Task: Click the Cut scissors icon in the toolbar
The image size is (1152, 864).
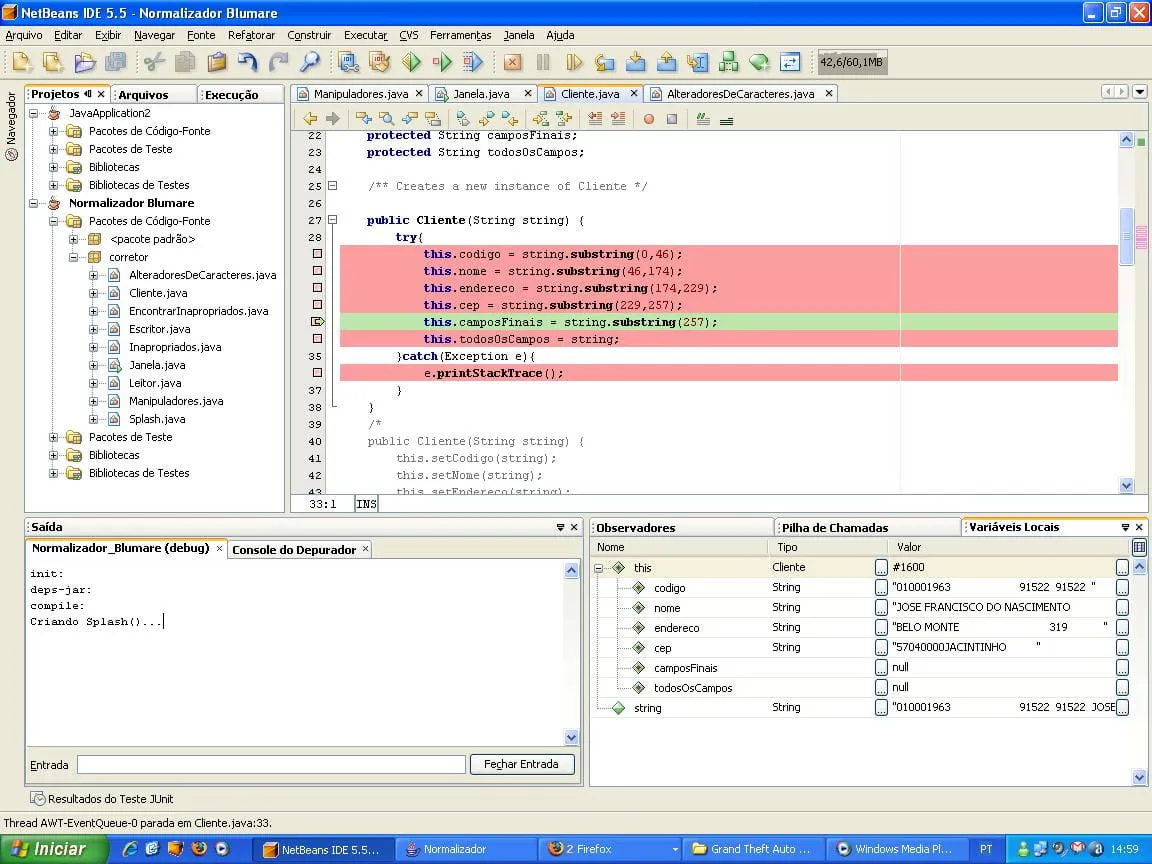Action: tap(154, 63)
